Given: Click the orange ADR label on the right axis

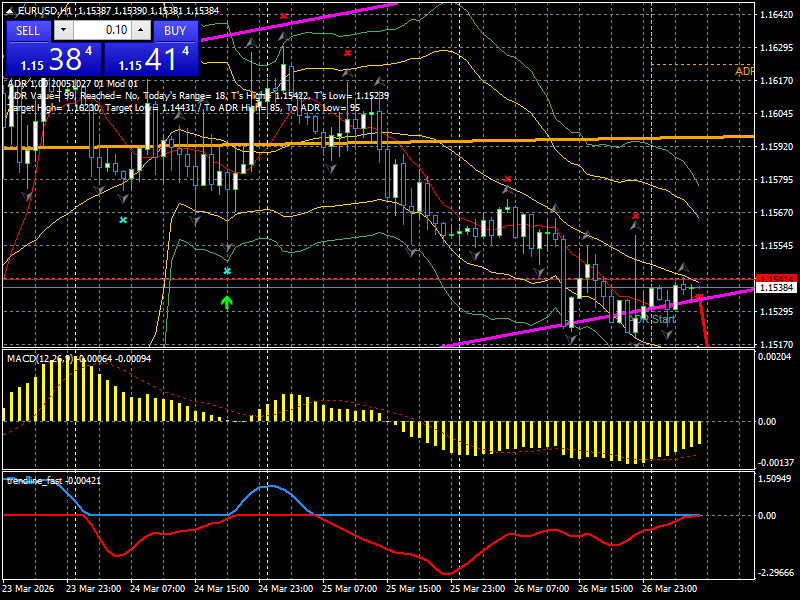Looking at the screenshot, I should pyautogui.click(x=744, y=71).
